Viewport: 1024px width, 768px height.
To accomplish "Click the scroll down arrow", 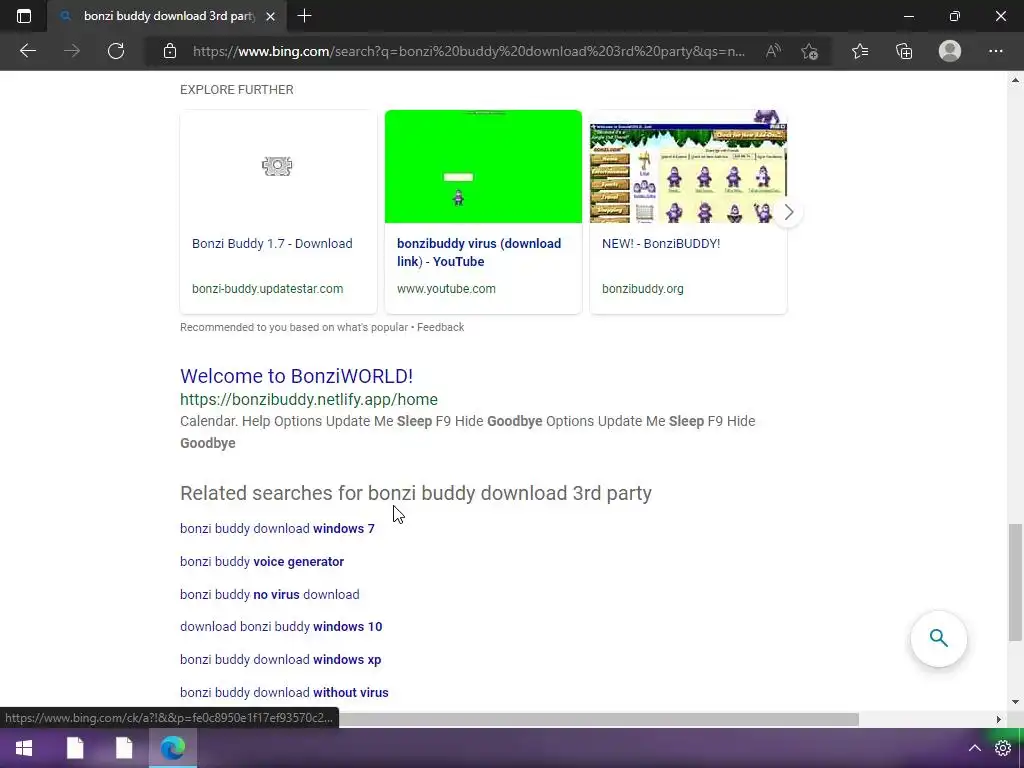I will point(1015,702).
